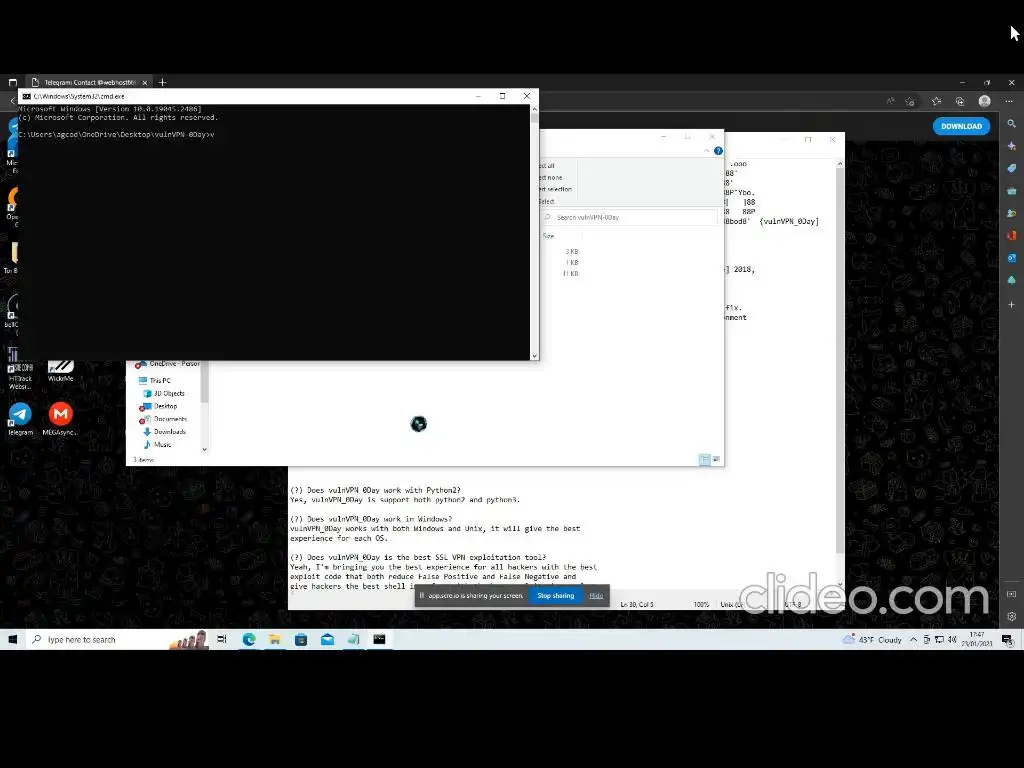The height and width of the screenshot is (768, 1024).
Task: Open Edge Collections icon
Action: tap(959, 101)
